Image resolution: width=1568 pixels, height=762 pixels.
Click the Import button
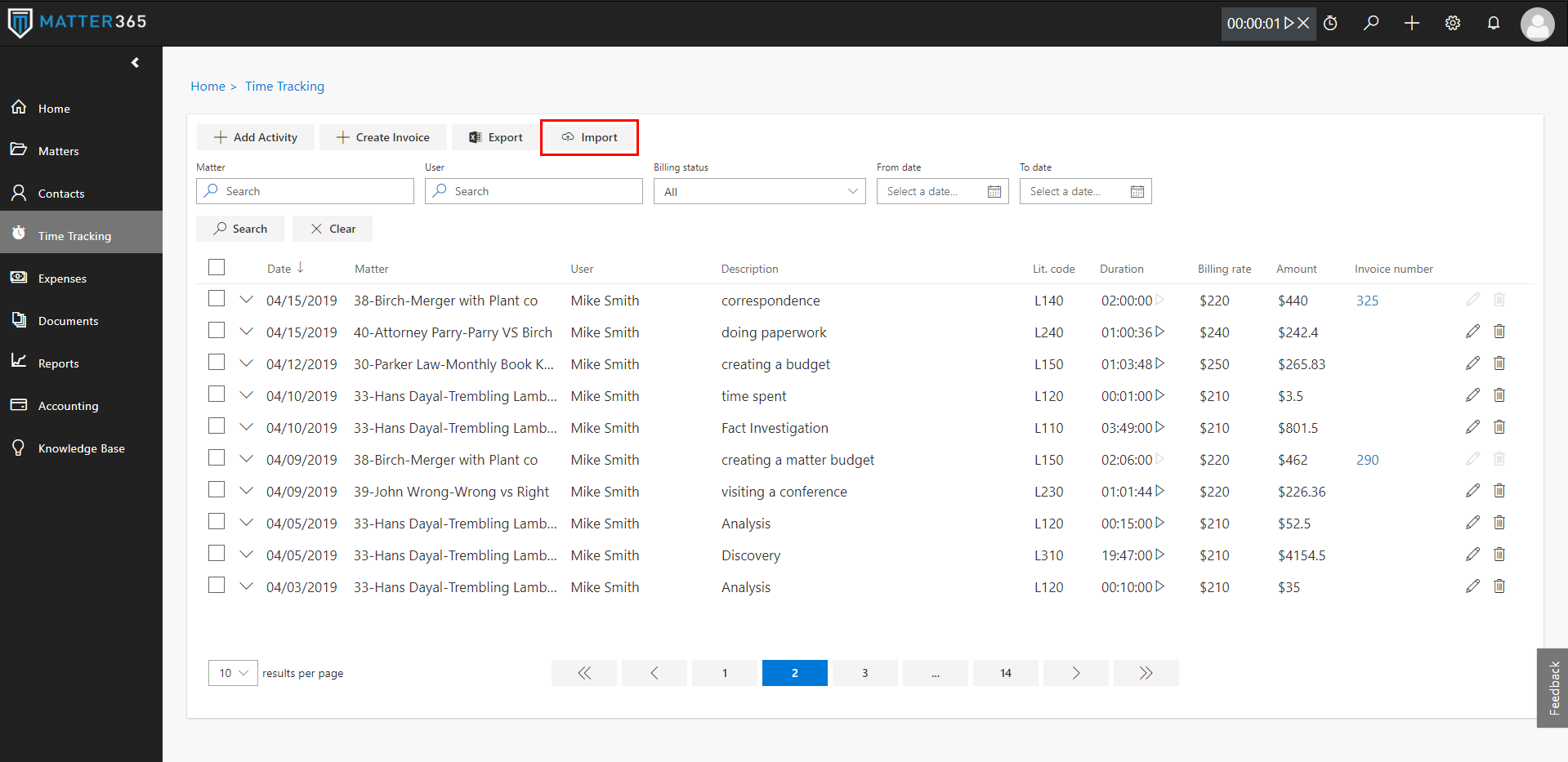coord(589,137)
